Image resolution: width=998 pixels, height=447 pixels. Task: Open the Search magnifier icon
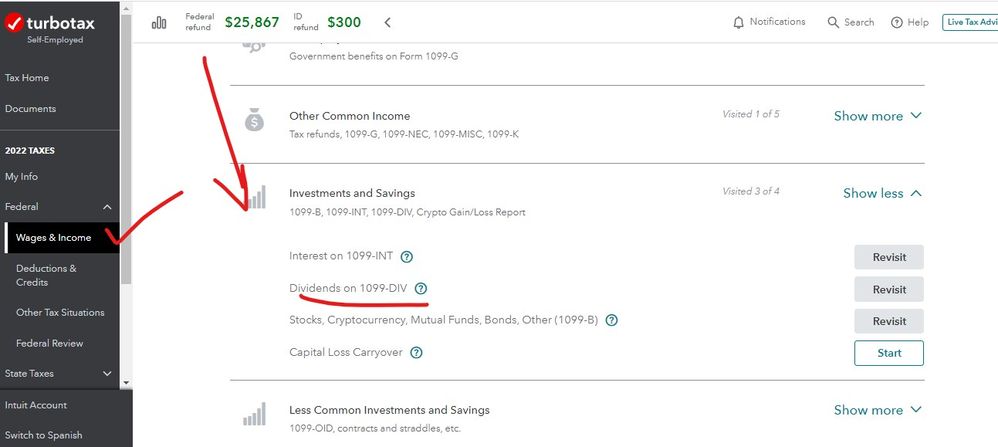click(x=833, y=22)
